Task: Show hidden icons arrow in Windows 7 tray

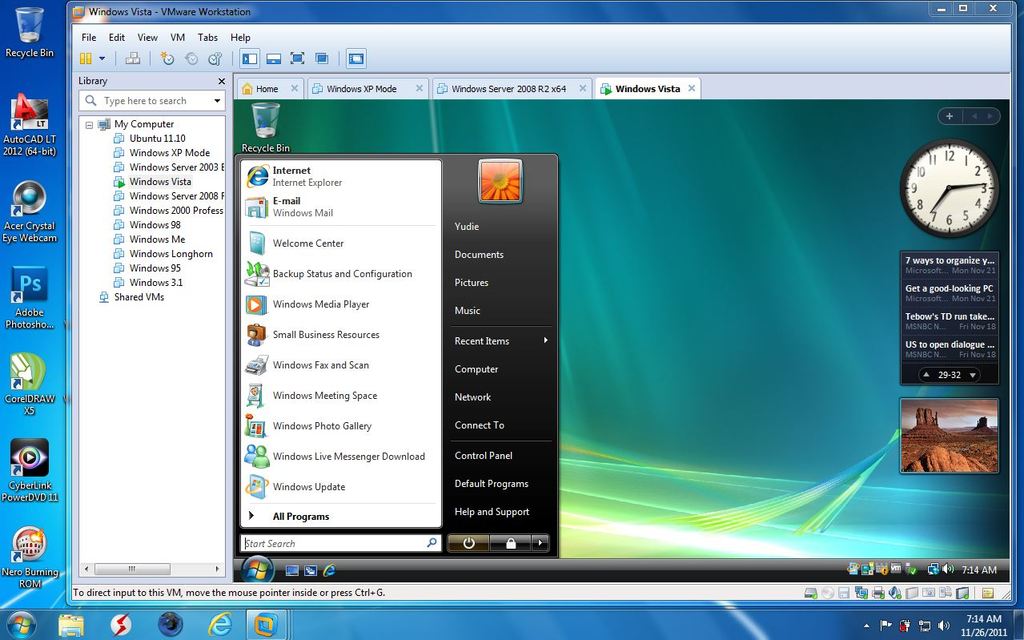Action: click(866, 626)
